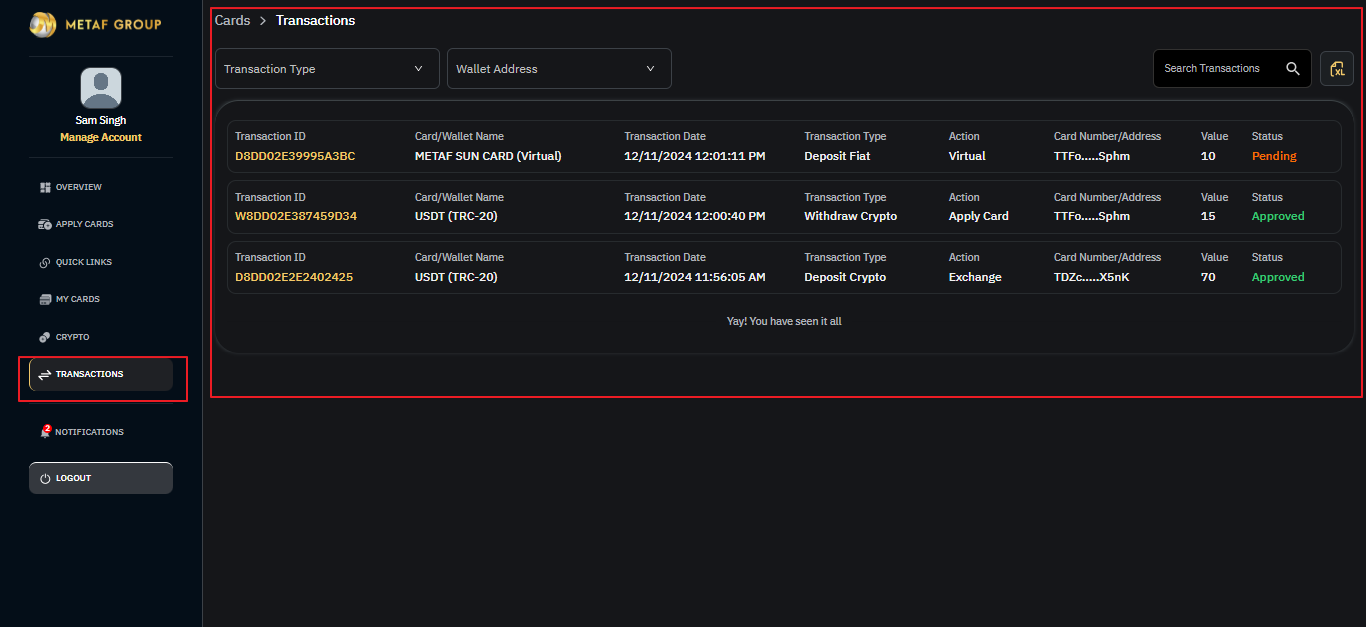Open the Manage Account link
The image size is (1366, 627).
[101, 137]
